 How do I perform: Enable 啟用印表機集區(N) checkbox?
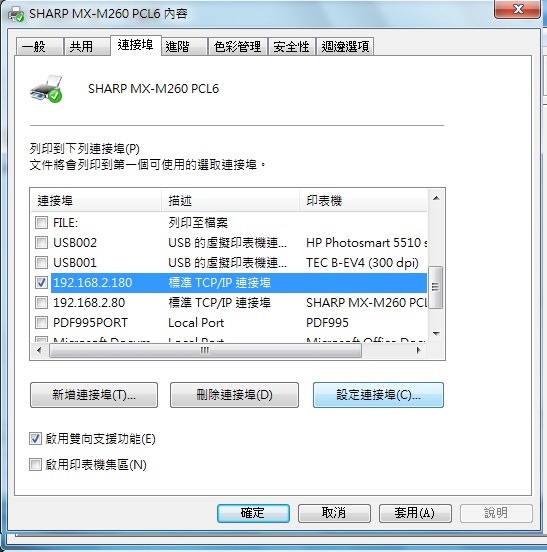(x=35, y=464)
